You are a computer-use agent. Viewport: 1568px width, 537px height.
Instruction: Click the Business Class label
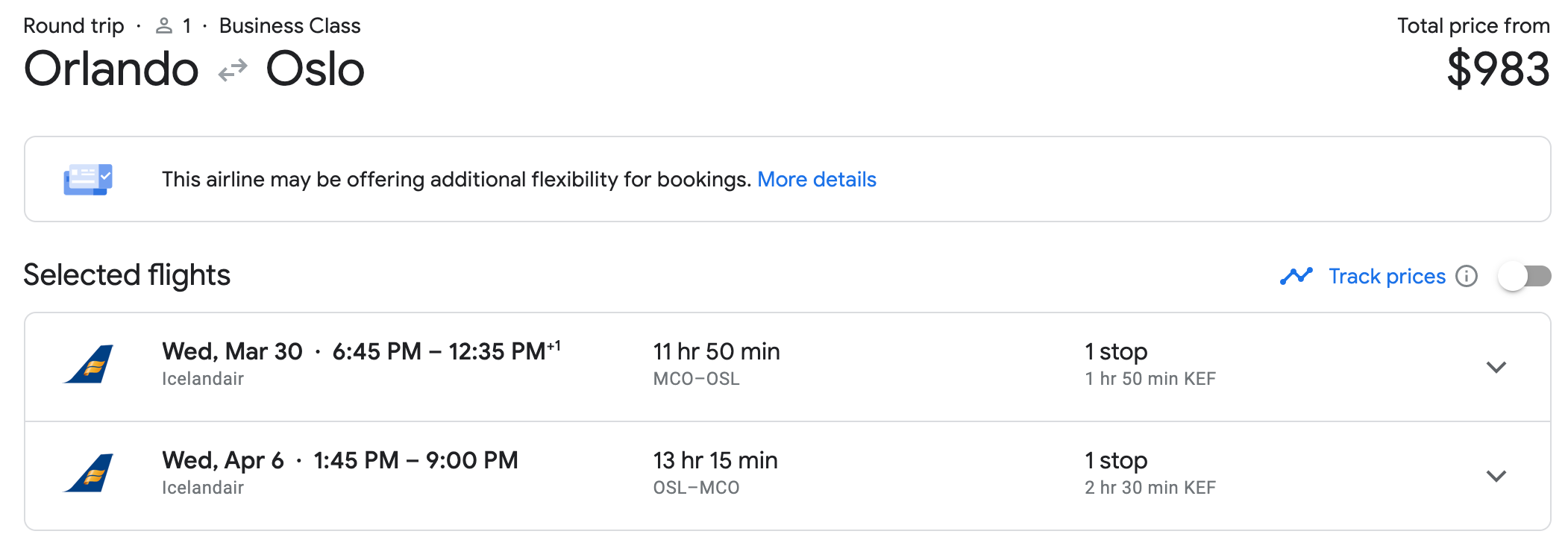[x=290, y=26]
